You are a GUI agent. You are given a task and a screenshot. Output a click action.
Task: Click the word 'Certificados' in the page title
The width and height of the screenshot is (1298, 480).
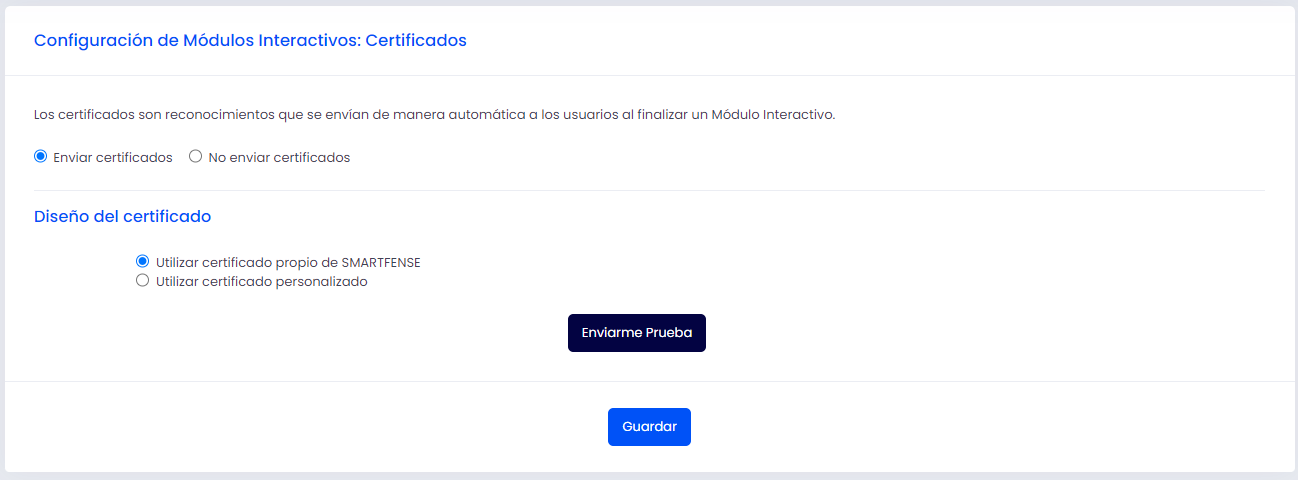coord(416,41)
